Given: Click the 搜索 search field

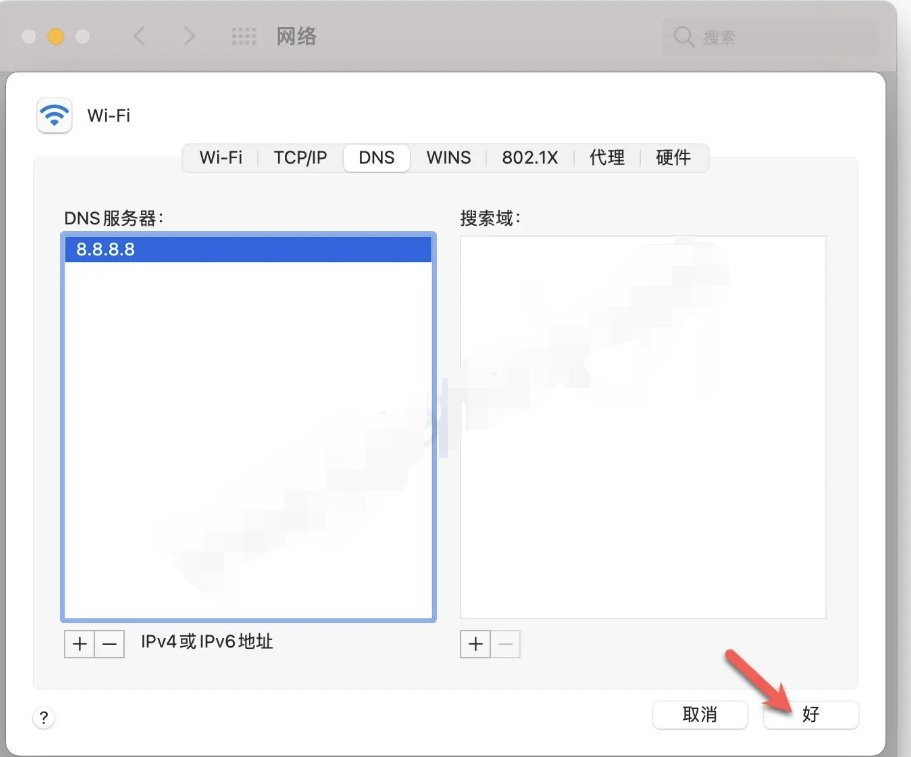Looking at the screenshot, I should click(x=770, y=37).
